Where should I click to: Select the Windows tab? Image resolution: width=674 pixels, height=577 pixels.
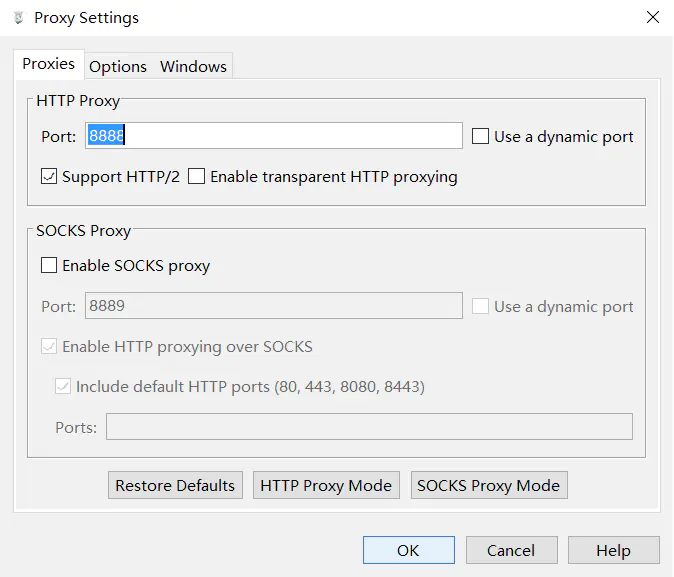coord(193,66)
